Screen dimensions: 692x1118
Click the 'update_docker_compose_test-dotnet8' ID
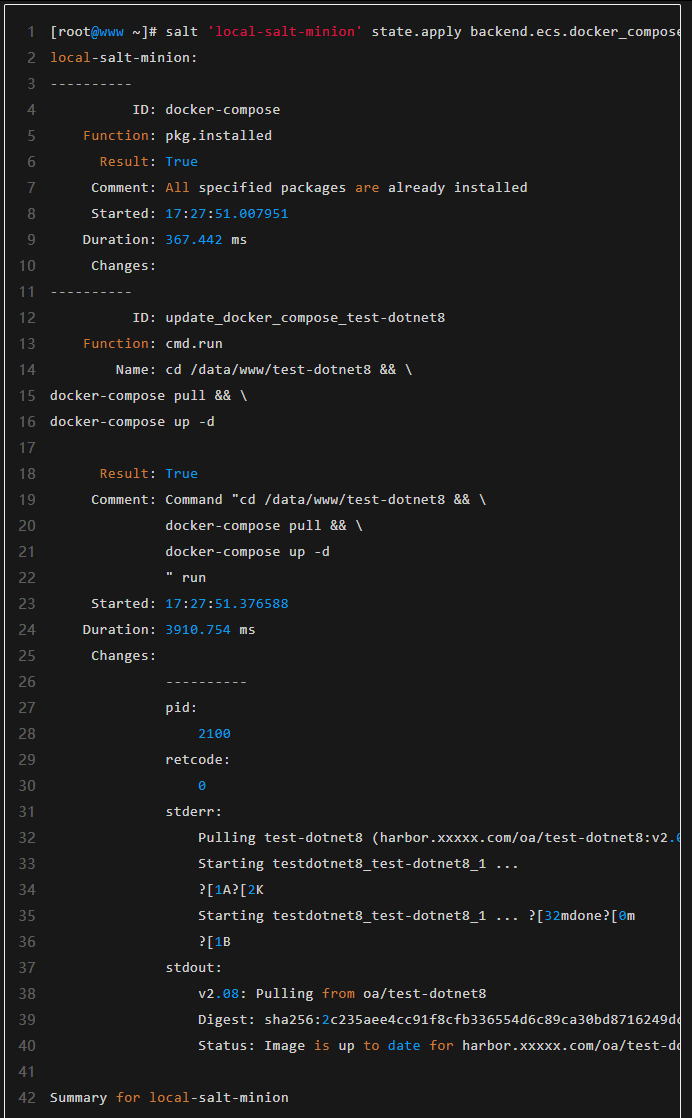304,318
